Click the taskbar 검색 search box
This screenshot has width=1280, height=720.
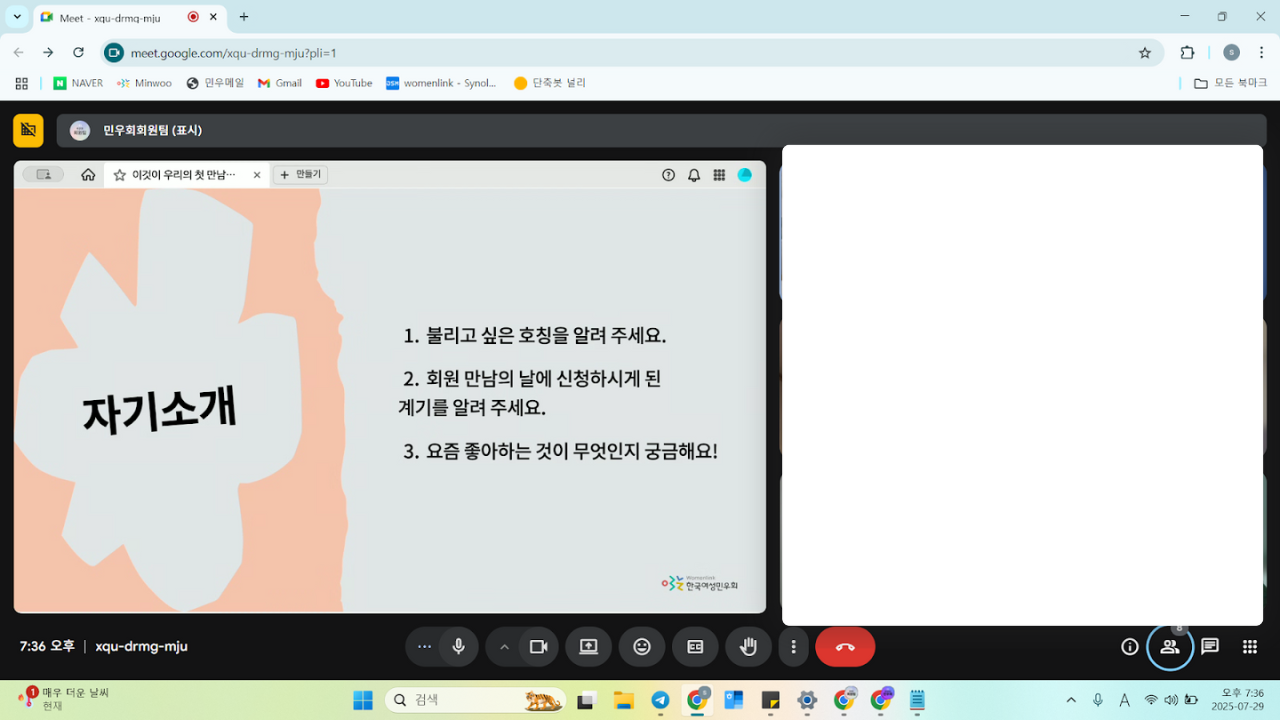point(475,700)
